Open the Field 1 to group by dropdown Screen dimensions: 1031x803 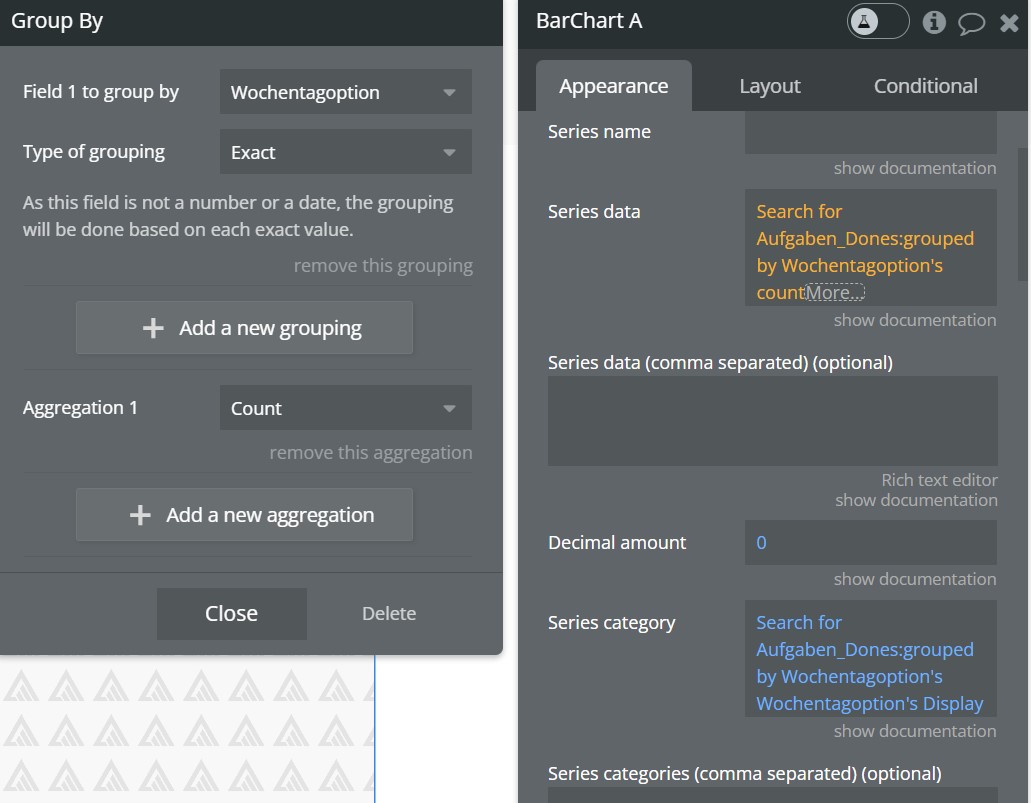346,92
